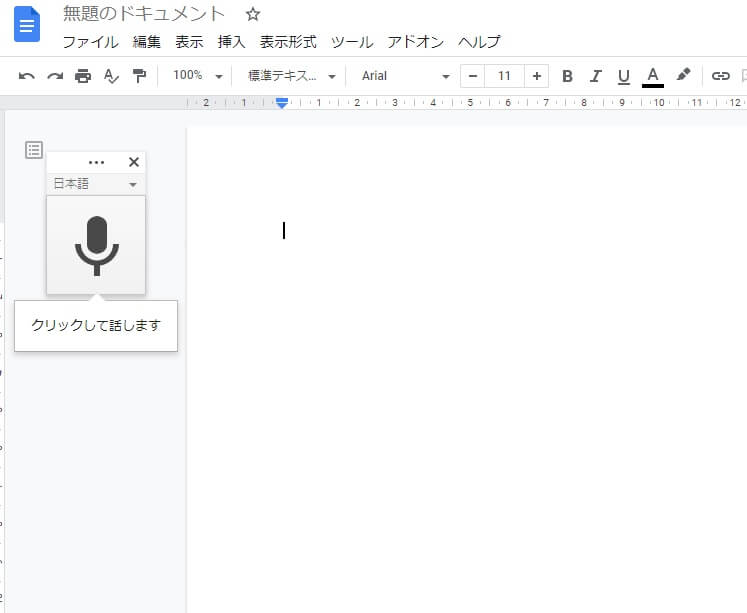Select the paint format roller icon

tap(139, 76)
